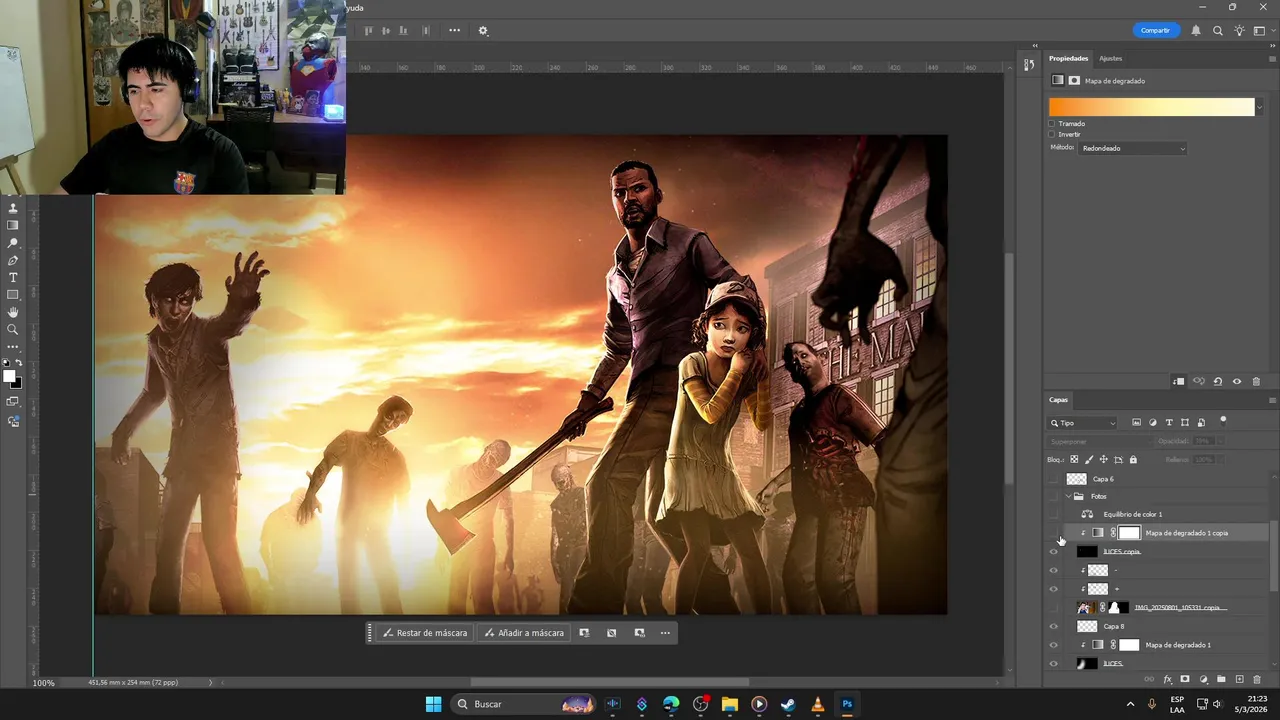Open the Edit Toolbar three-dots menu
The height and width of the screenshot is (720, 1280).
click(x=13, y=347)
